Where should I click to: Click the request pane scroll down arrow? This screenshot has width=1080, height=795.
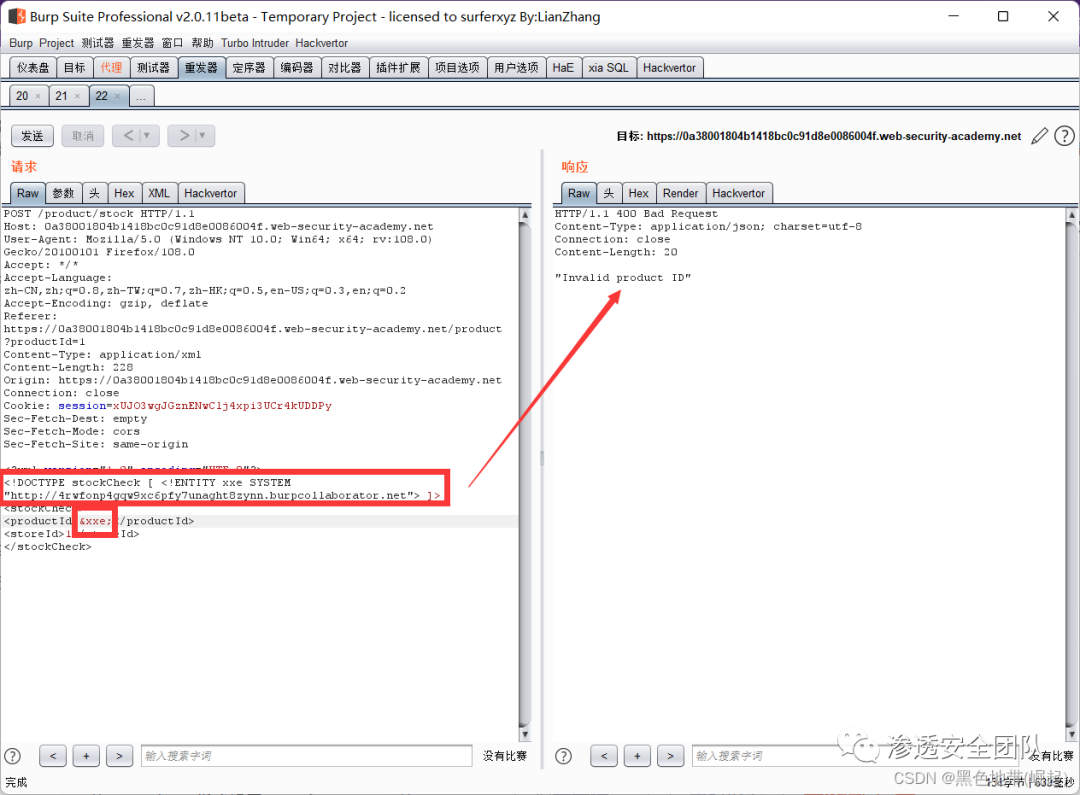tap(525, 734)
